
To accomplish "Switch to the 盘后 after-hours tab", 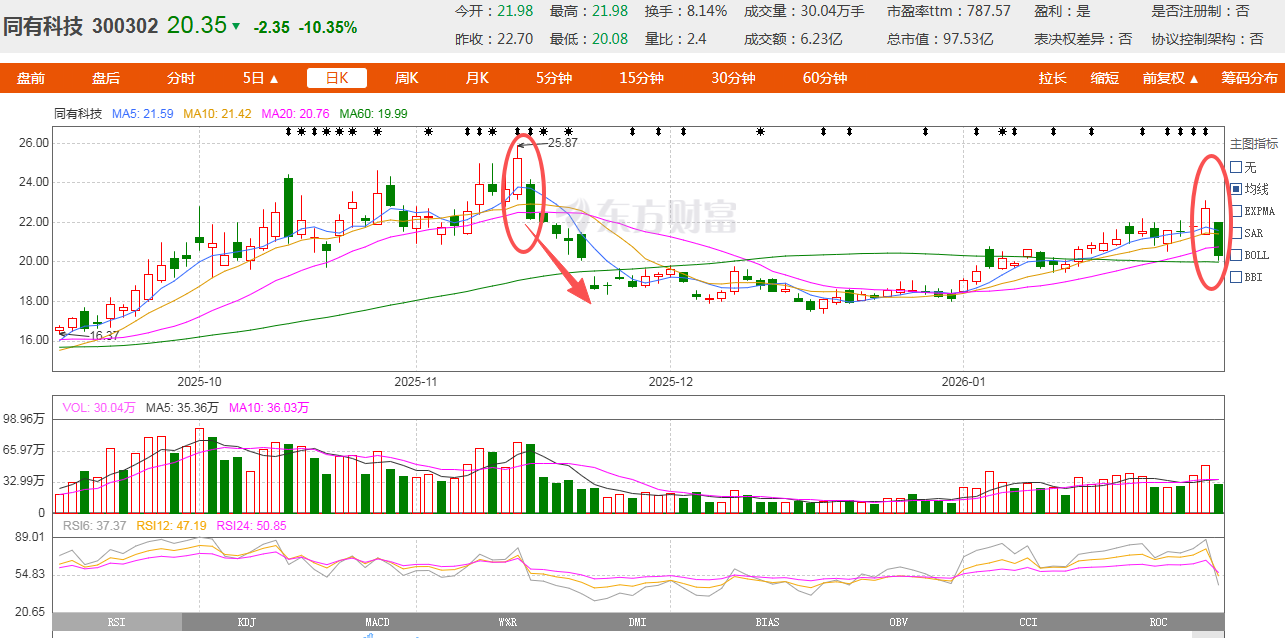I will (x=106, y=78).
